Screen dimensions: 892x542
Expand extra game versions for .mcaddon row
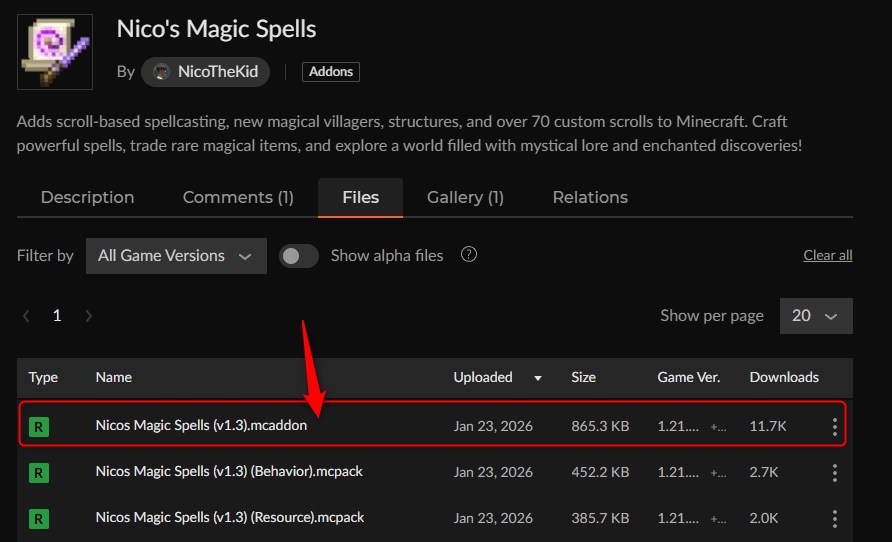click(718, 427)
